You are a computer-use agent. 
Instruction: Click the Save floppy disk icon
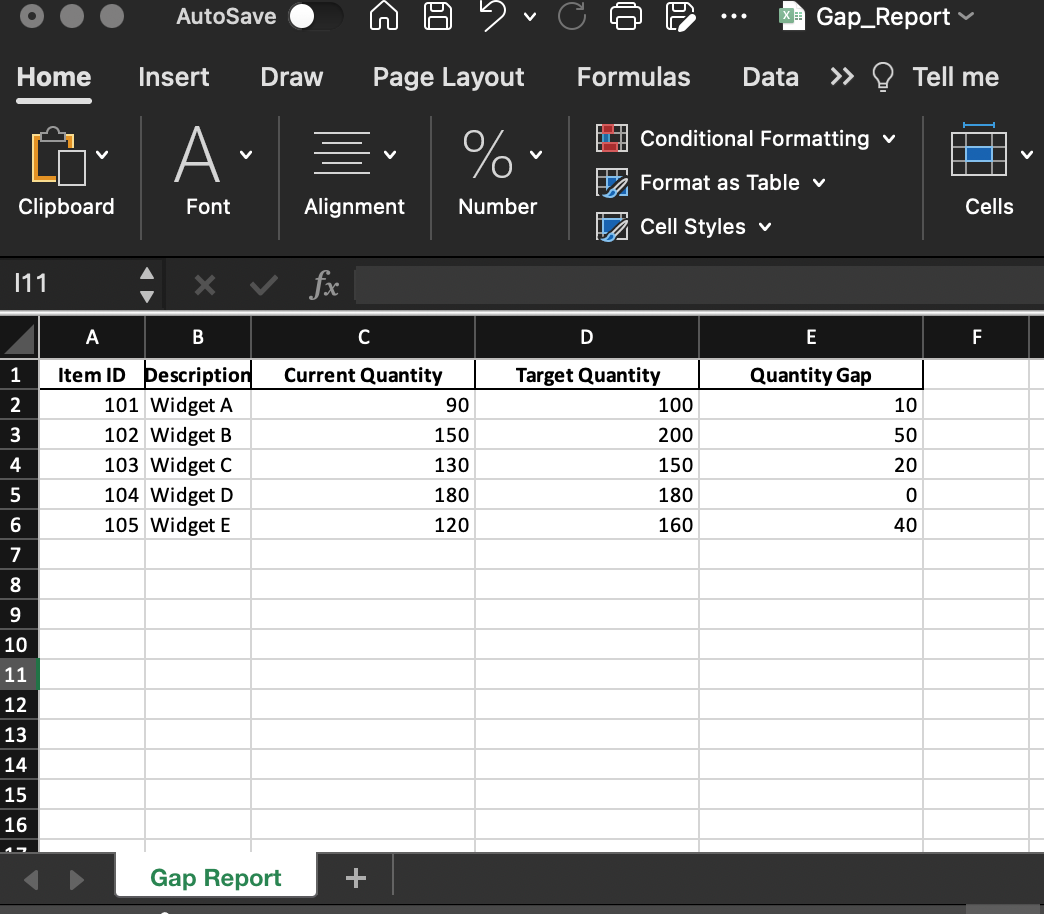[437, 17]
